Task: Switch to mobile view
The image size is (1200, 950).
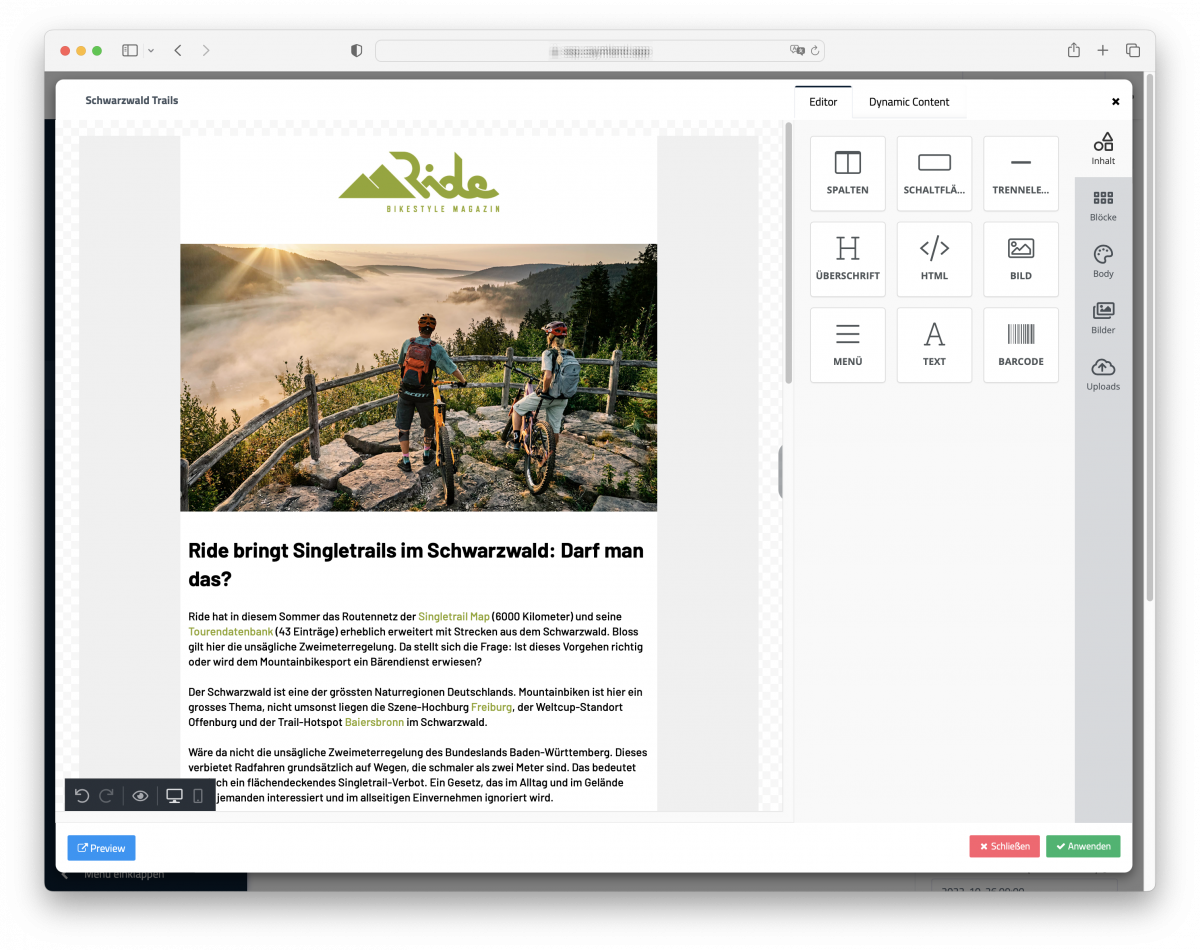Action: 198,796
